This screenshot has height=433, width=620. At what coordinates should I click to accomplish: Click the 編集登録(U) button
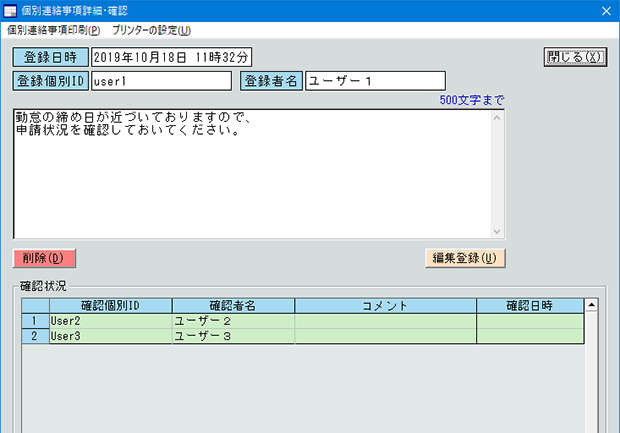[465, 258]
